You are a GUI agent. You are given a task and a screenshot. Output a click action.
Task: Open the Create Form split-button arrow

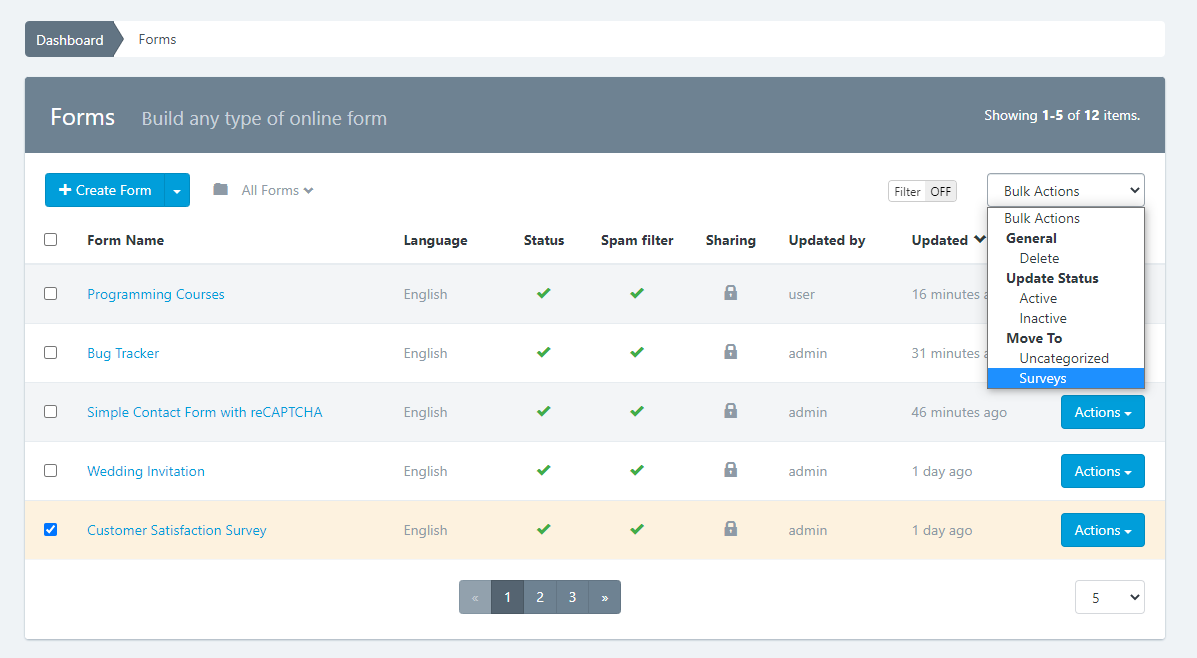(x=177, y=190)
